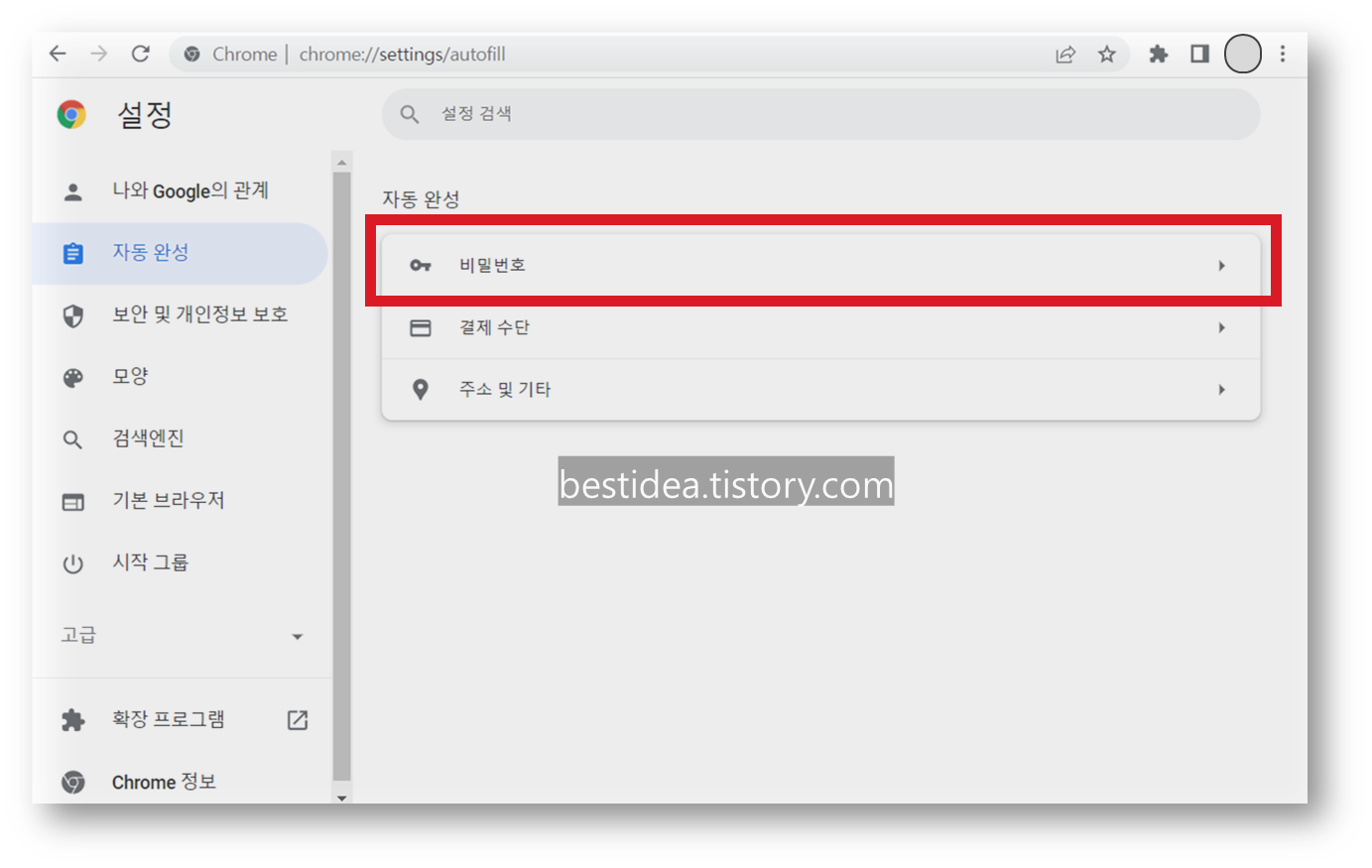
Task: Click the sidebar scroll down arrow
Action: point(342,797)
